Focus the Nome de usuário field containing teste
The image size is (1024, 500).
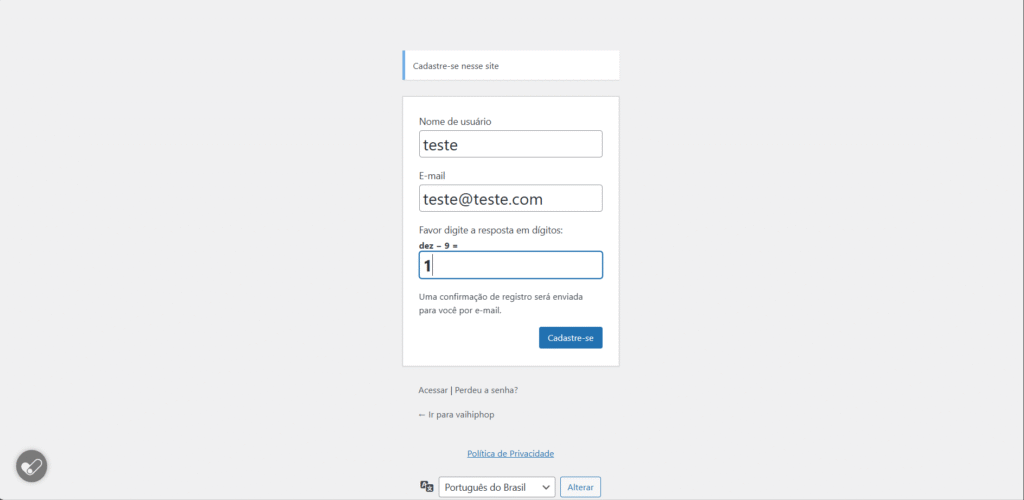(x=510, y=144)
